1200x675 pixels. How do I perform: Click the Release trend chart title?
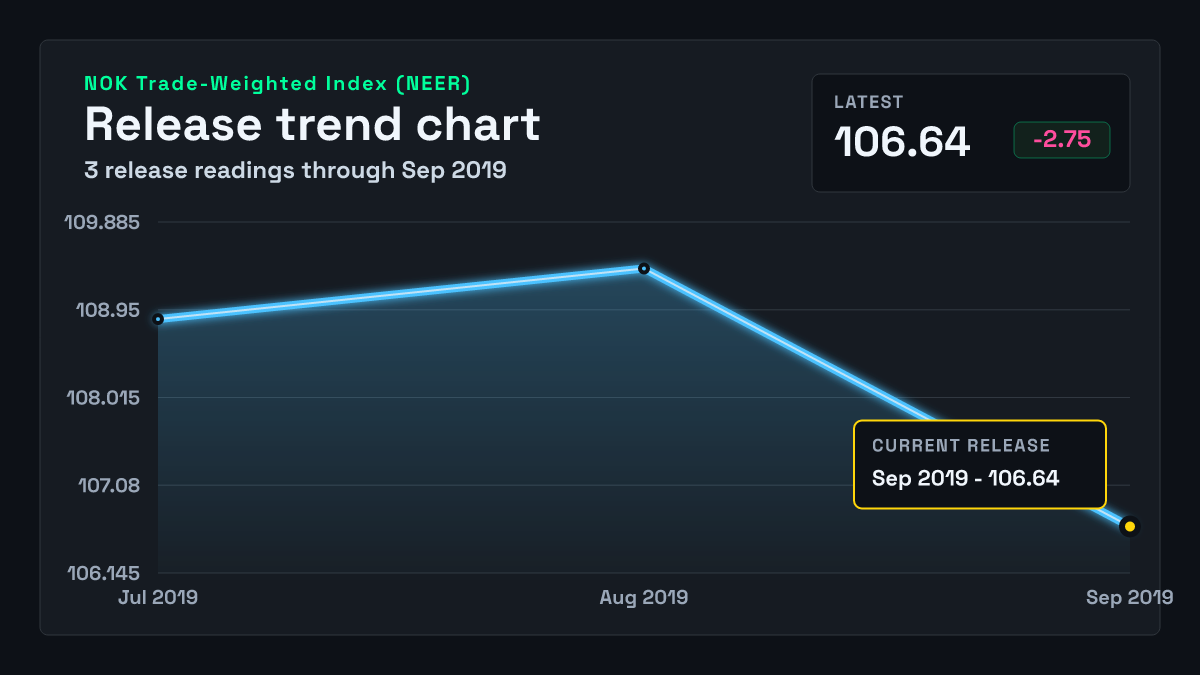pos(312,125)
